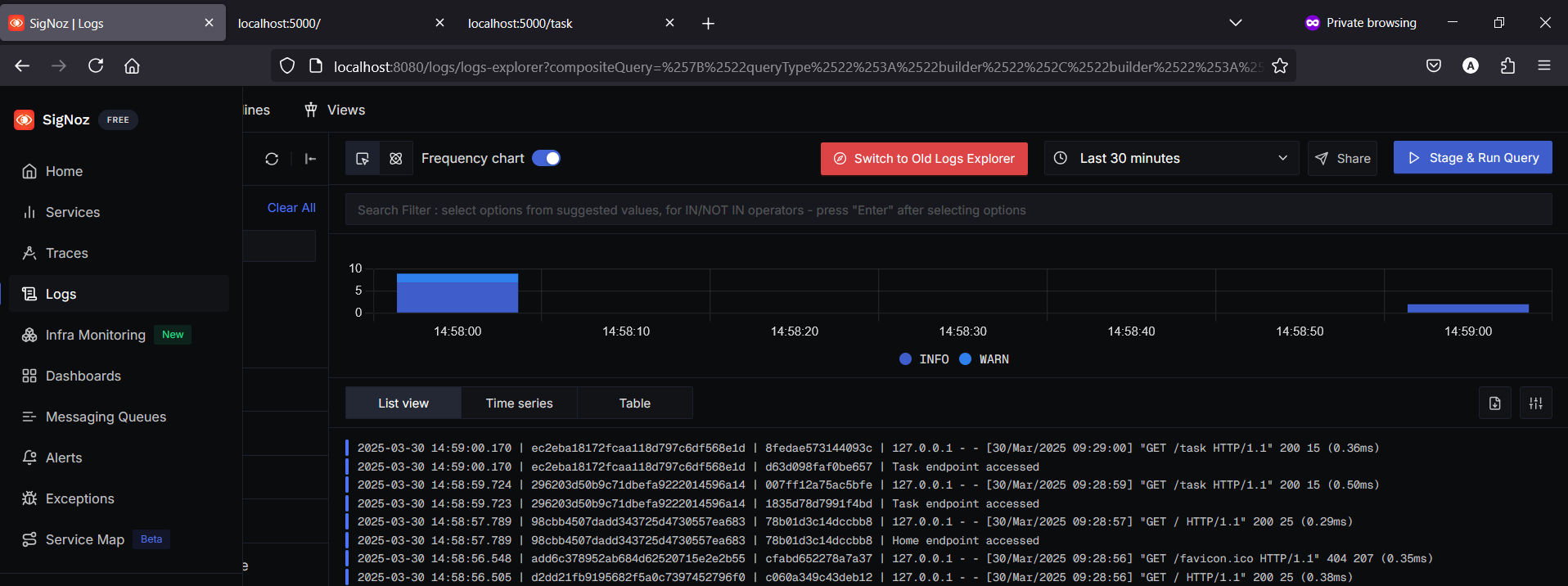Collapse the filters panel with arrow icon
This screenshot has height=586, width=1568.
(x=310, y=159)
